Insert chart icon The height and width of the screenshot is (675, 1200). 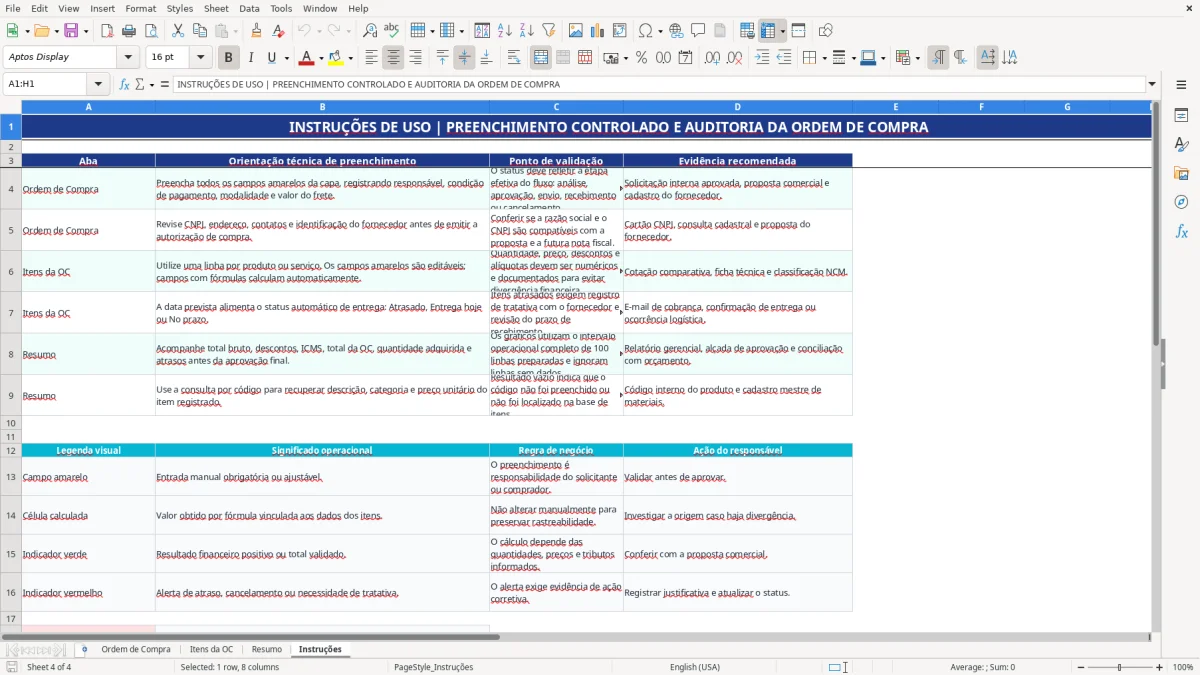(x=598, y=31)
